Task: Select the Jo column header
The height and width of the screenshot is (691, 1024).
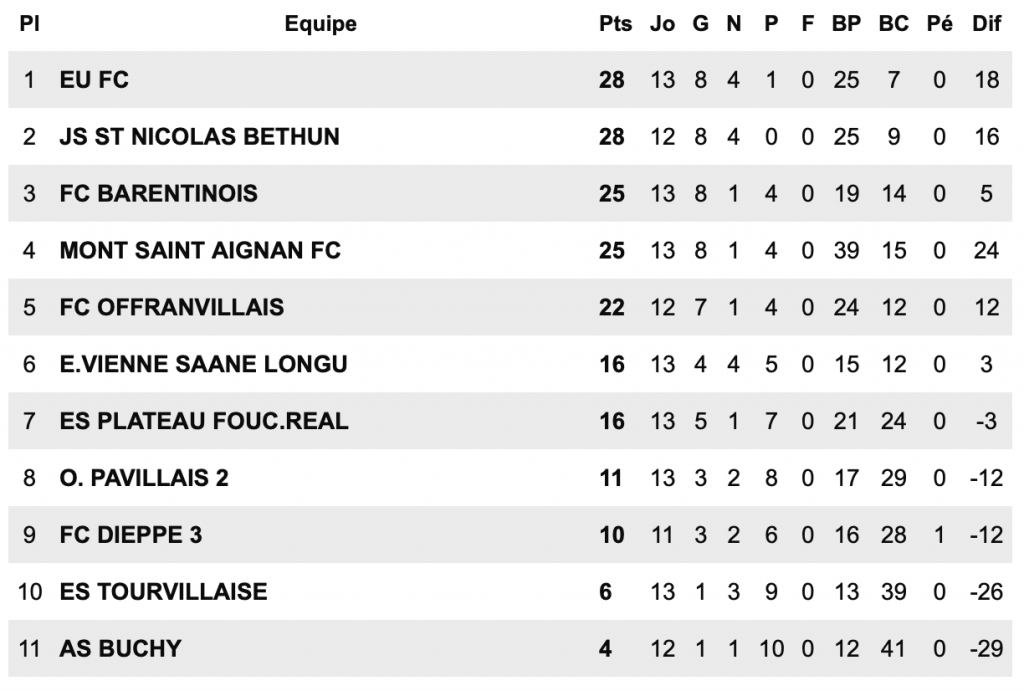Action: (x=662, y=24)
